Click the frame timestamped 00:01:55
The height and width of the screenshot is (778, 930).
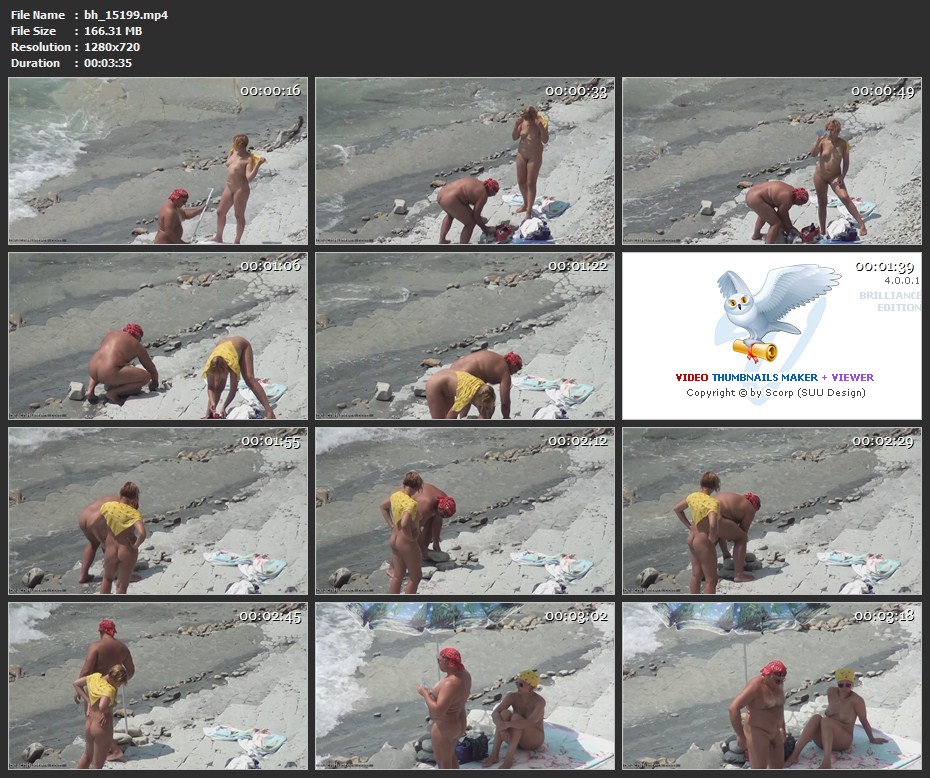(158, 511)
